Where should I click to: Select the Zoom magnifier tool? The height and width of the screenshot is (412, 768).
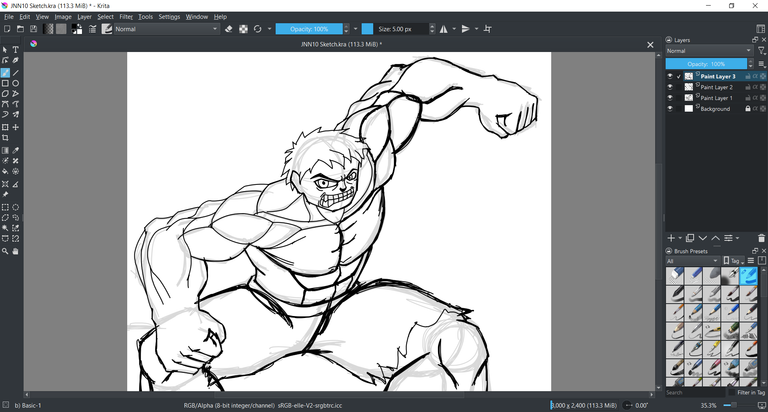[5, 251]
